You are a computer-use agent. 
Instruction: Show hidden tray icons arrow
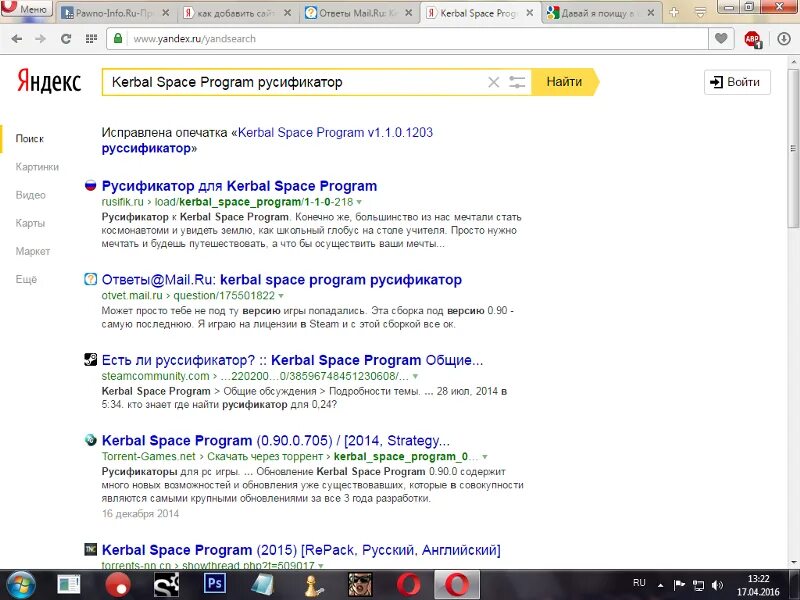click(x=661, y=585)
